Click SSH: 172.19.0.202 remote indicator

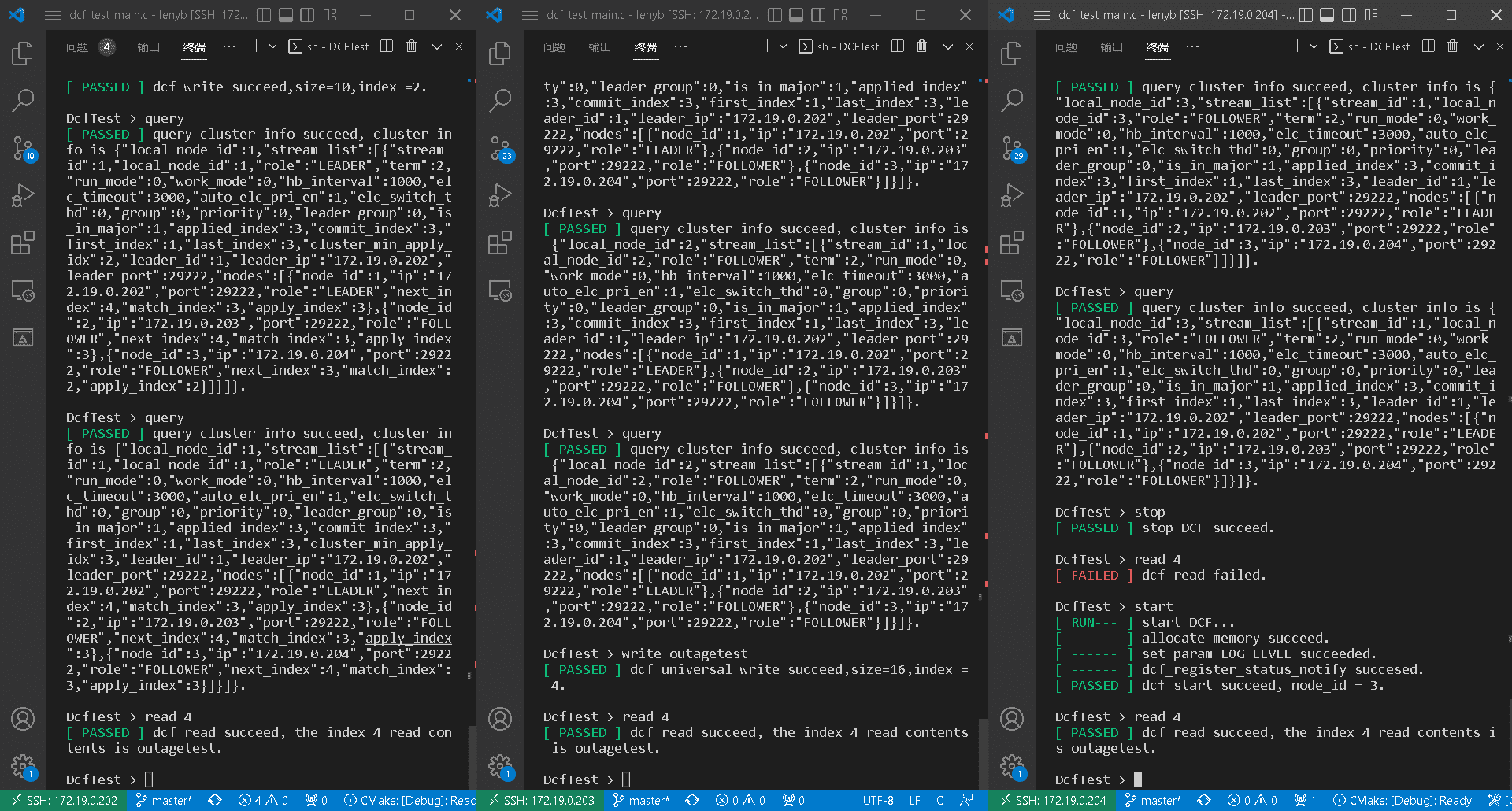click(x=63, y=801)
